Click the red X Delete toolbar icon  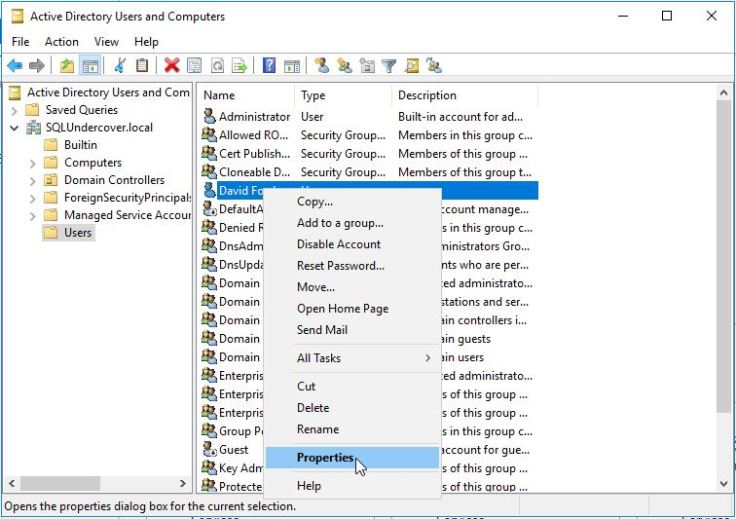coord(172,66)
